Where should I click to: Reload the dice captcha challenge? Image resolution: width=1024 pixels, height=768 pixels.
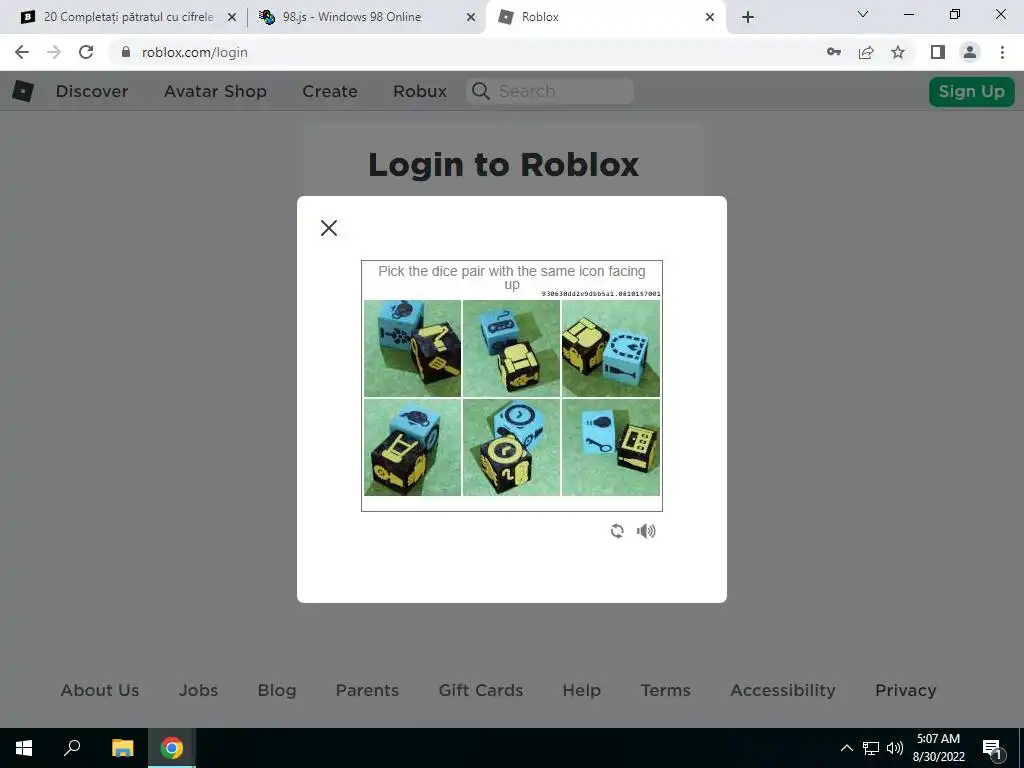[617, 531]
